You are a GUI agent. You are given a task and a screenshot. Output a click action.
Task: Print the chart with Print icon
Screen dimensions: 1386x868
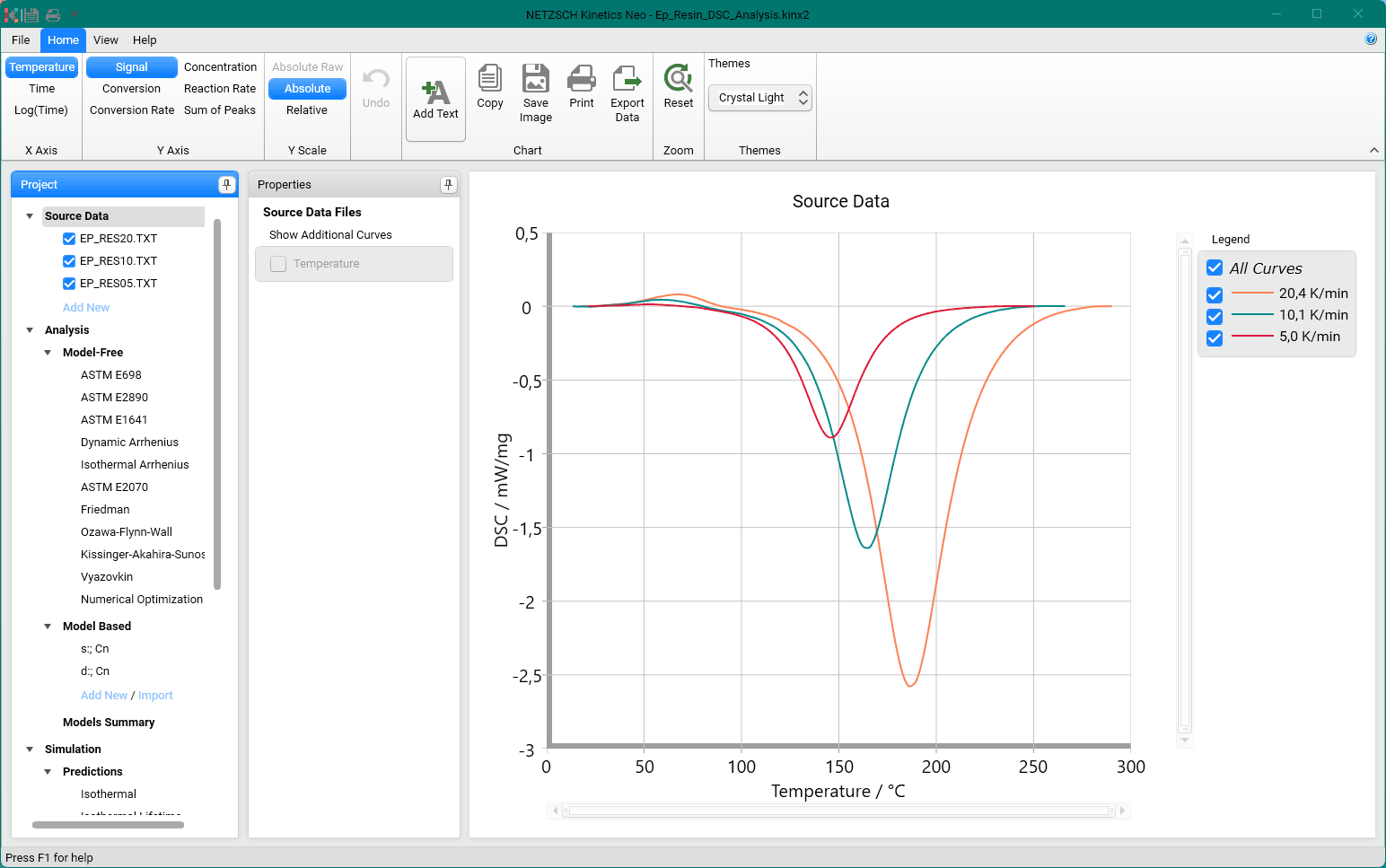pos(582,79)
